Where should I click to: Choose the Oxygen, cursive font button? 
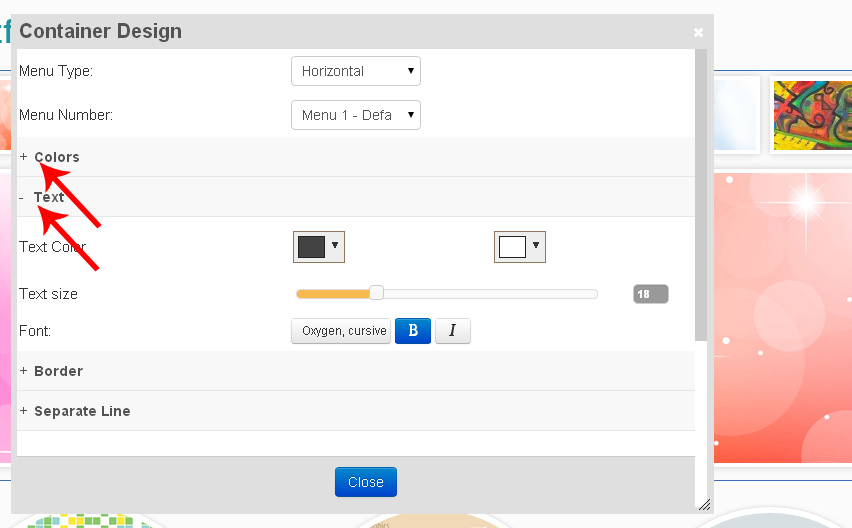341,331
